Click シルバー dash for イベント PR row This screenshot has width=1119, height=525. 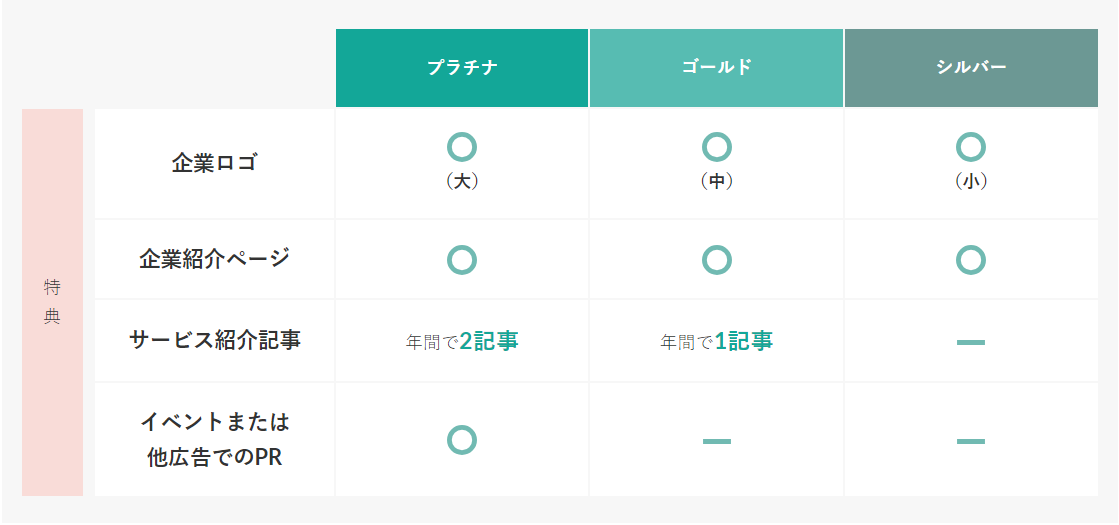pos(971,441)
